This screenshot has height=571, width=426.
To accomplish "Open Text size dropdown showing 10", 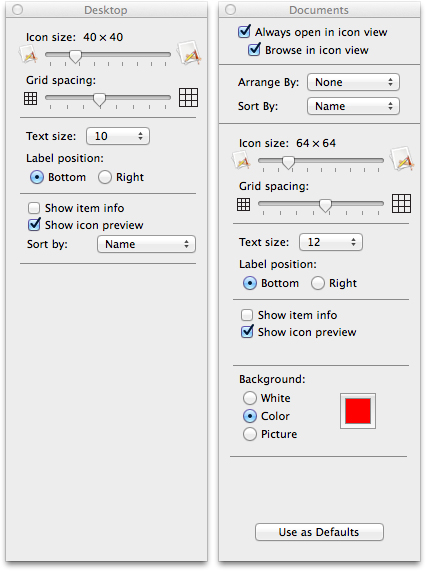I will 118,136.
